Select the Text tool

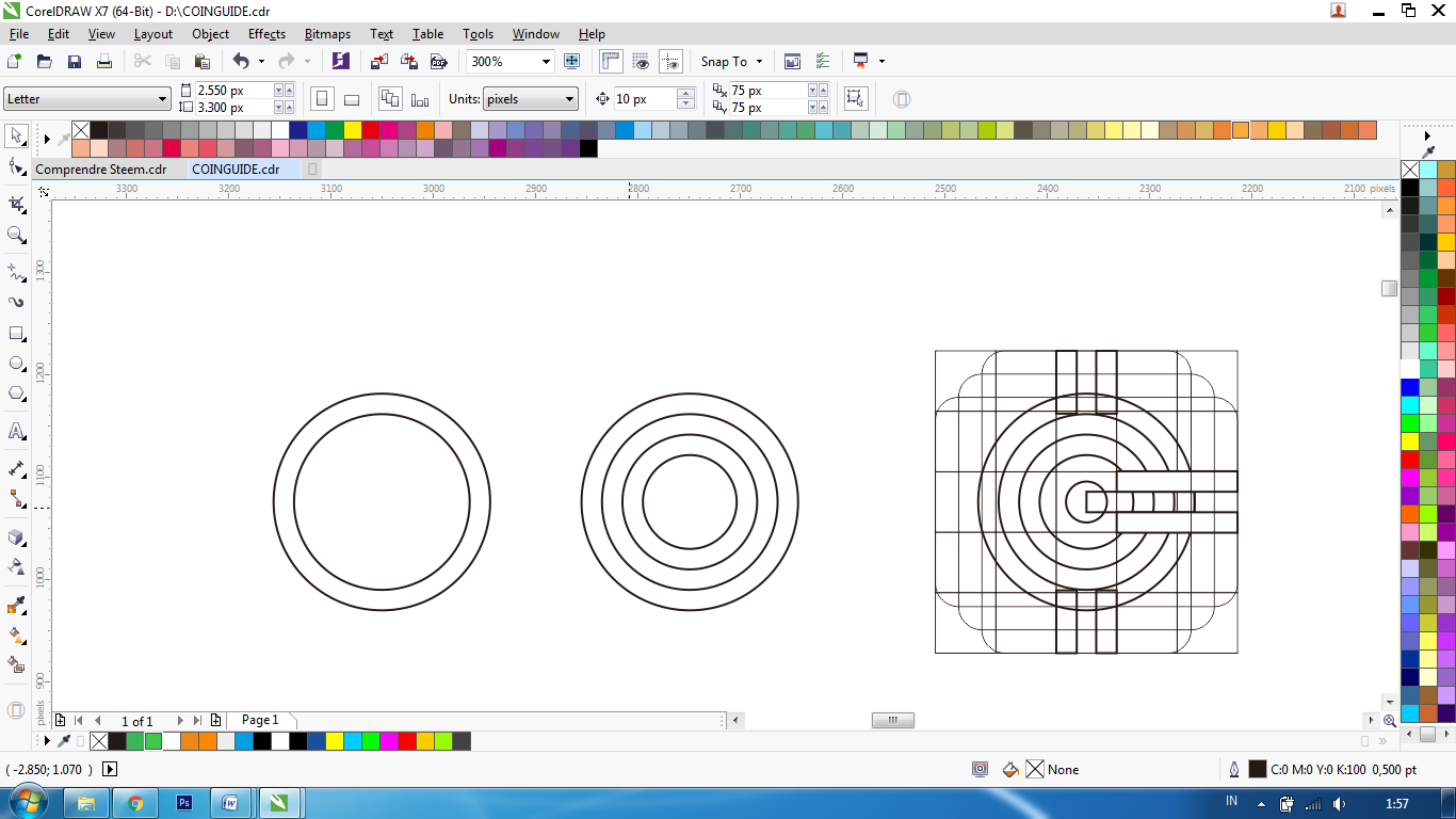16,432
